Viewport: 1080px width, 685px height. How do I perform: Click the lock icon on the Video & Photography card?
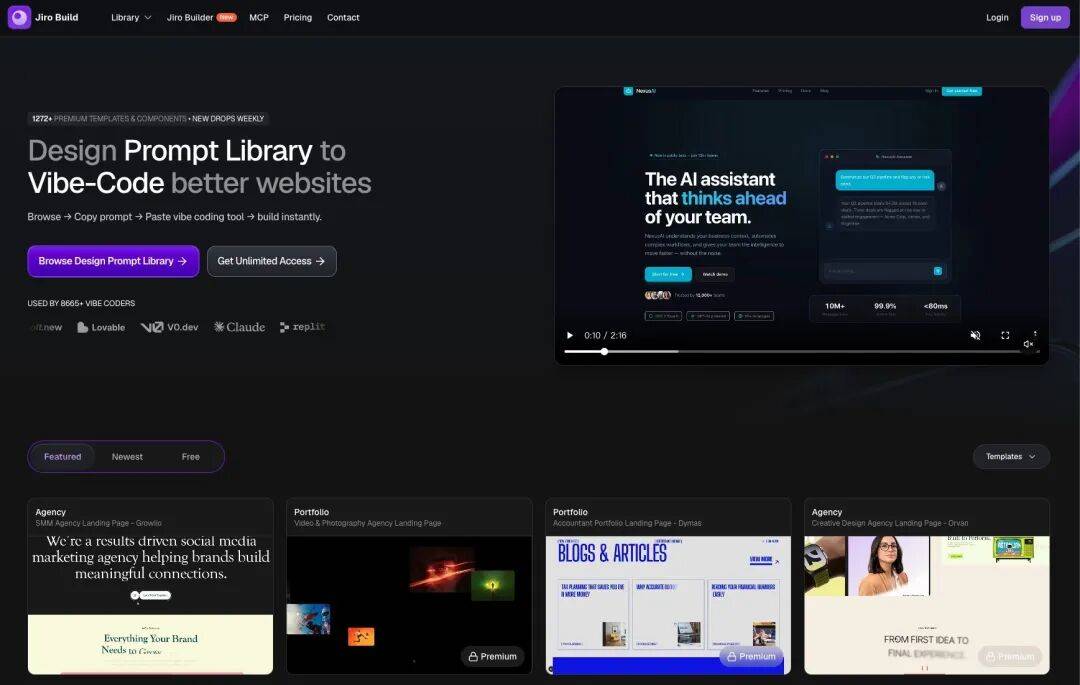pos(473,657)
